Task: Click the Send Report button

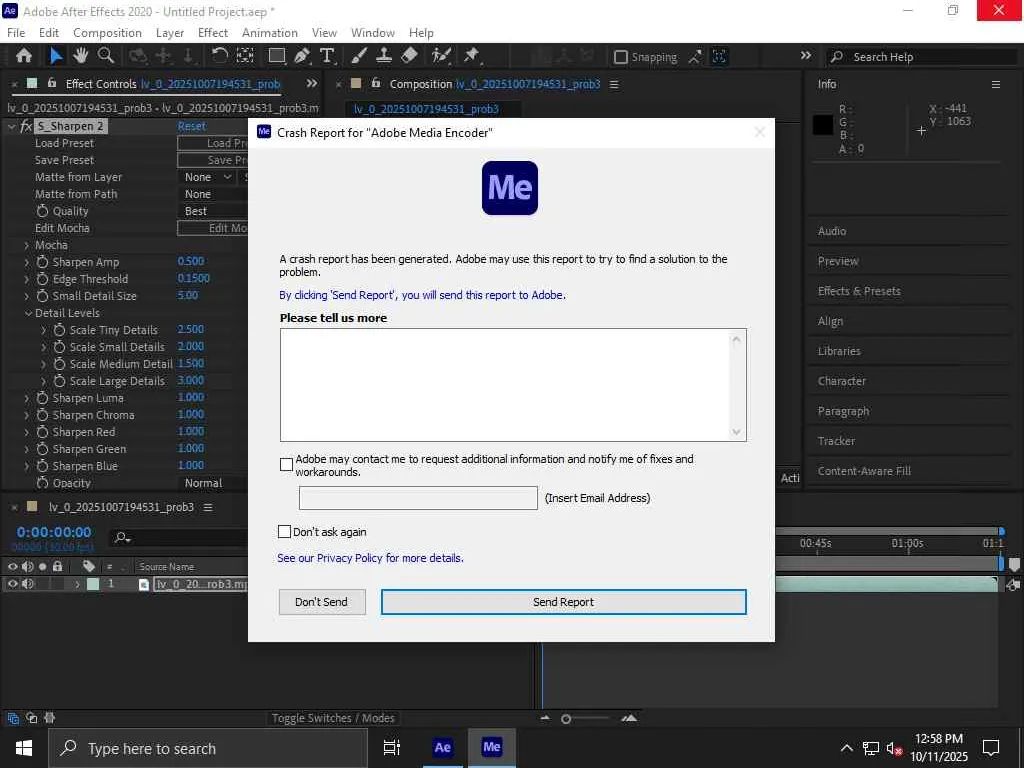Action: coord(563,602)
